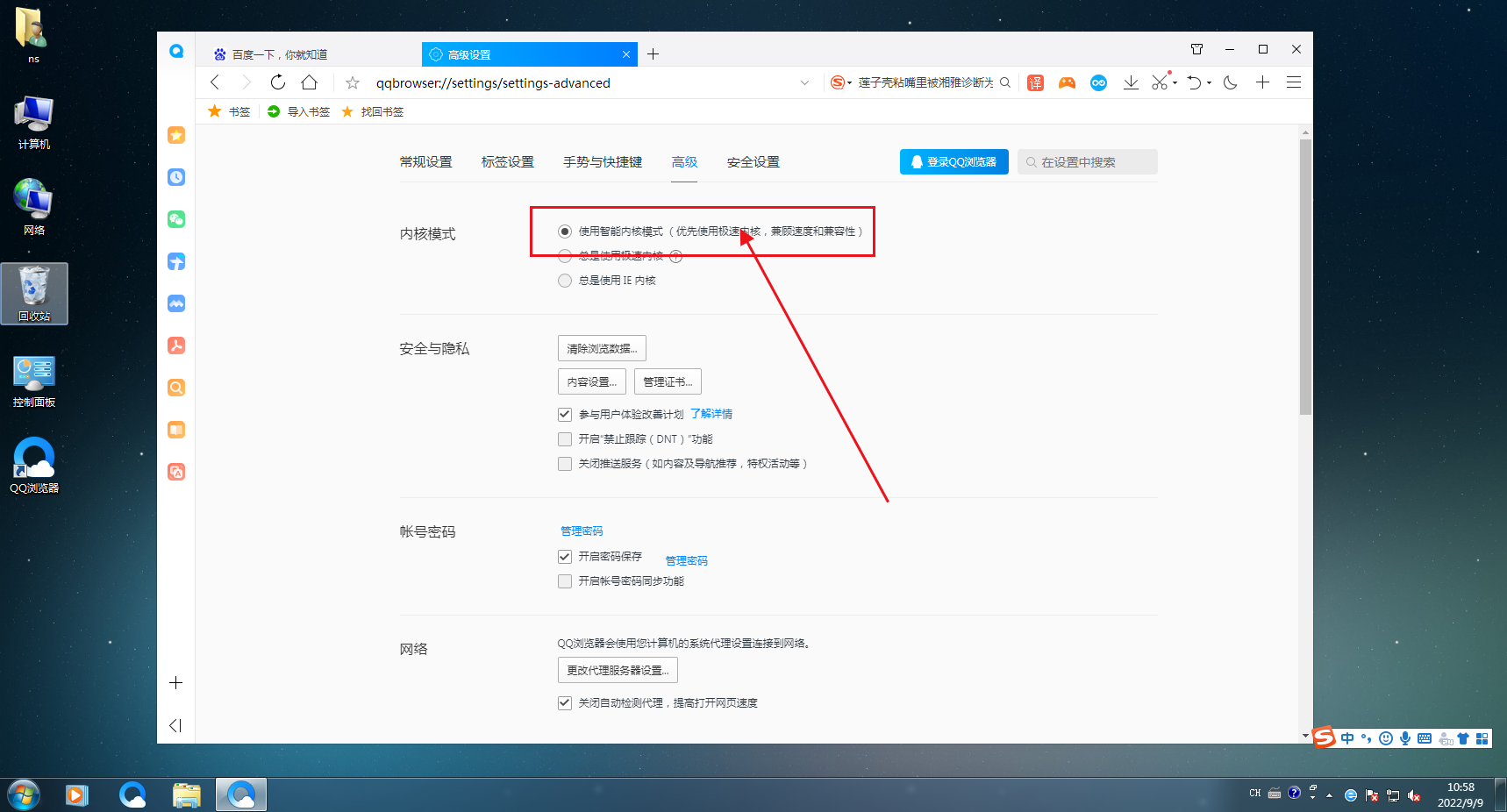Screen dimensions: 1507x812
Task: Click the help icon beside speed kernel
Action: click(676, 256)
